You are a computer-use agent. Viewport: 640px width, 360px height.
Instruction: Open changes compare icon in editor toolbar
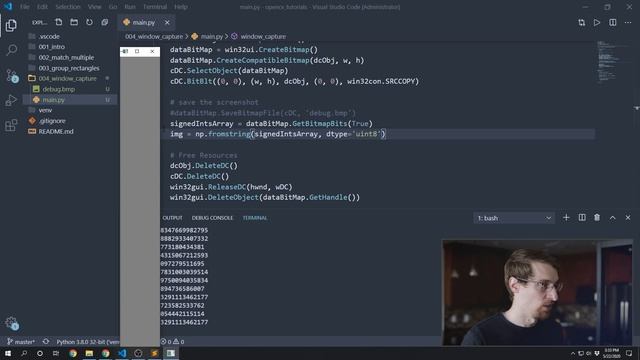[x=582, y=22]
